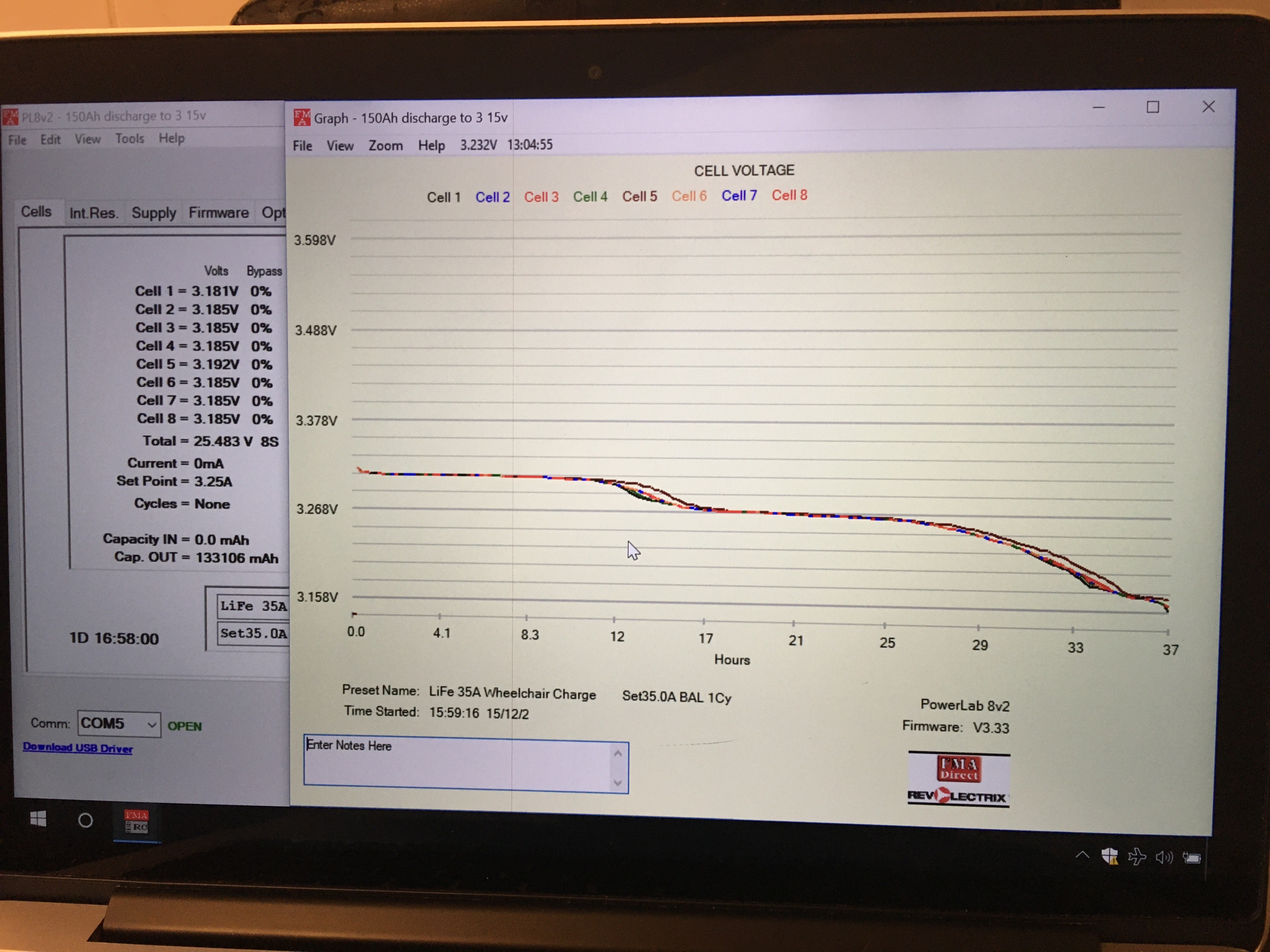Open Windows Defender tray icon
Viewport: 1270px width, 952px height.
[1109, 856]
